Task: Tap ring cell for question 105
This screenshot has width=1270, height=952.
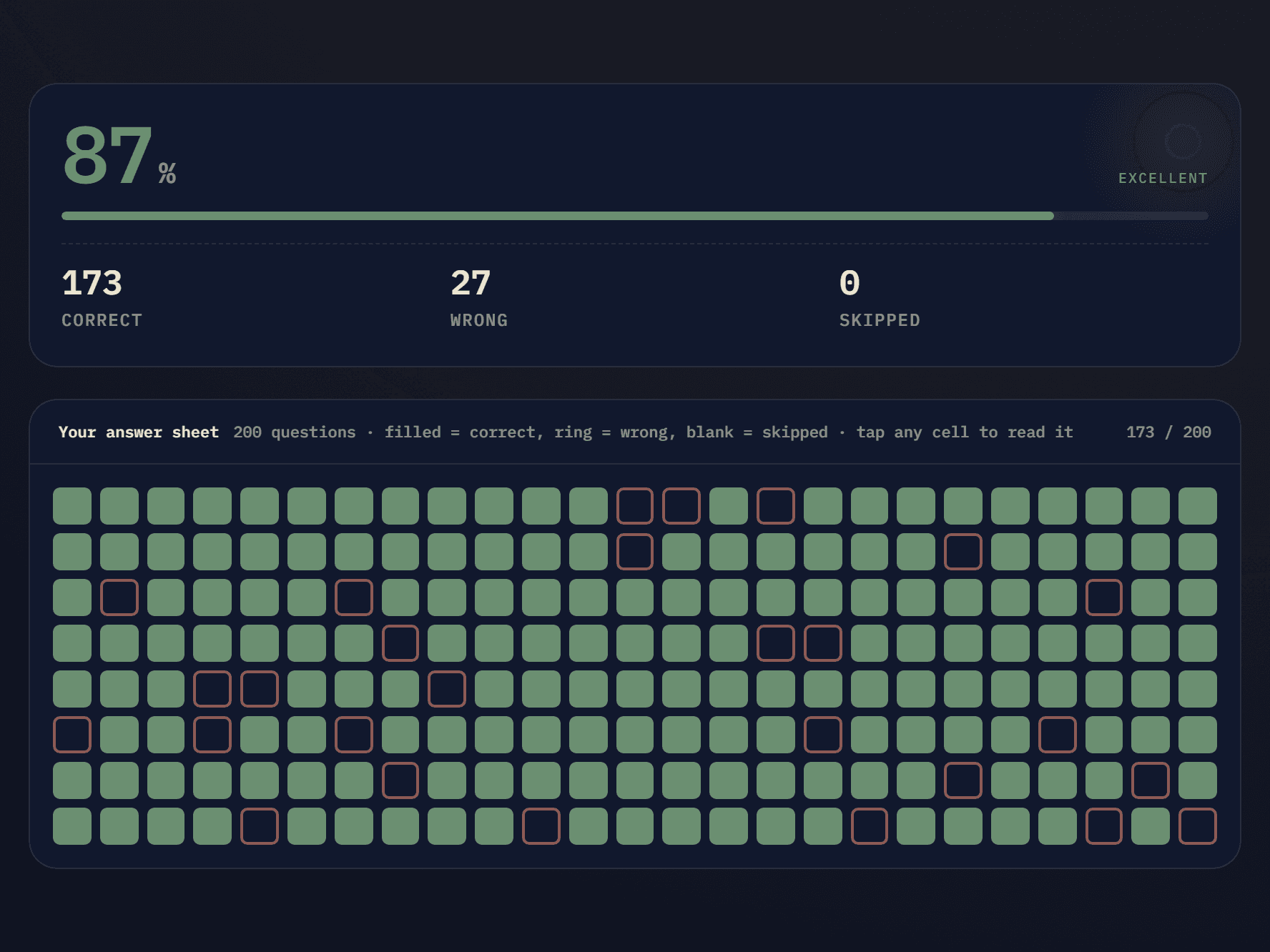Action: tap(260, 689)
